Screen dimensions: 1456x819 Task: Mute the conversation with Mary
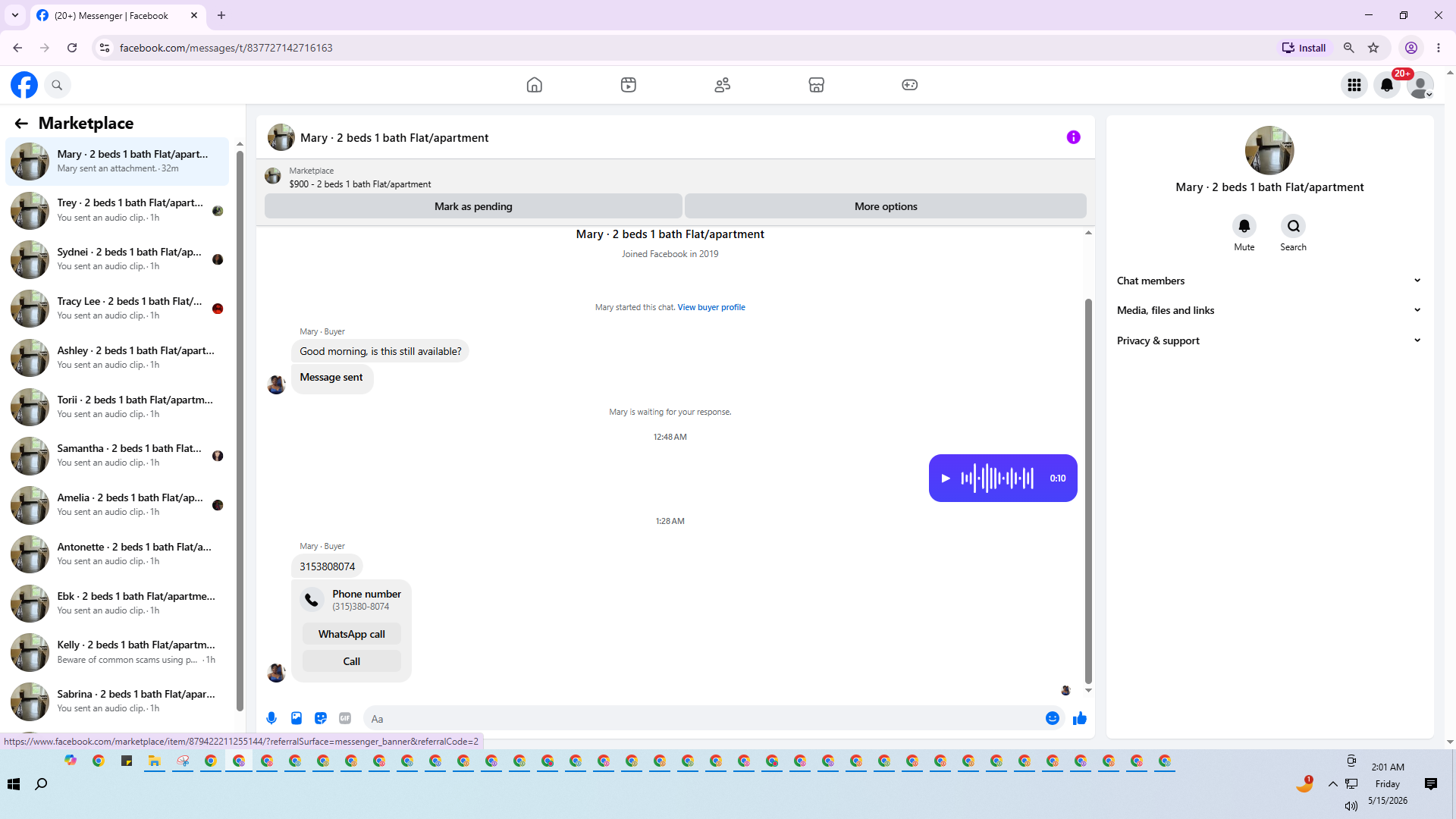pos(1244,226)
